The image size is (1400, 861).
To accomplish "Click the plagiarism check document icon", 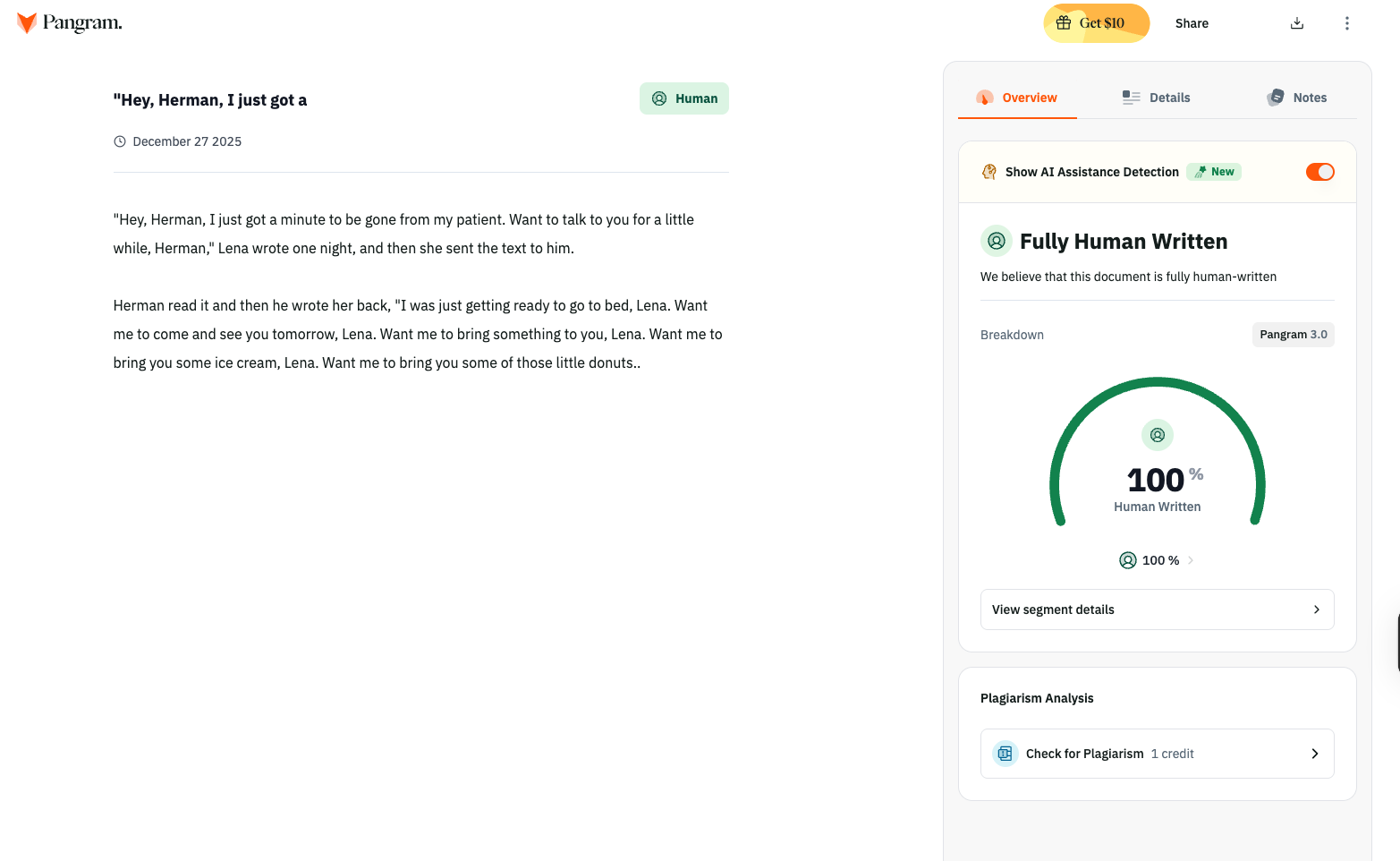I will pos(1005,754).
